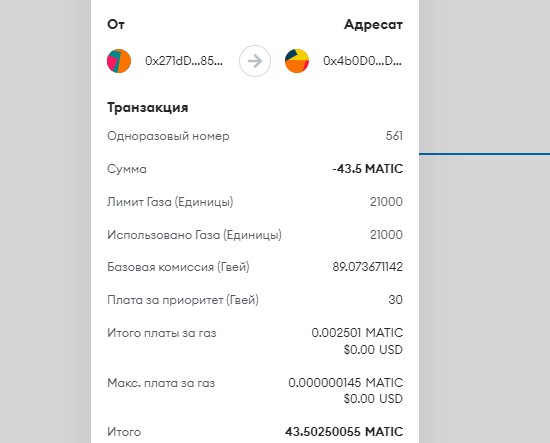Click the Лимит Газа value 21000

pyautogui.click(x=386, y=202)
